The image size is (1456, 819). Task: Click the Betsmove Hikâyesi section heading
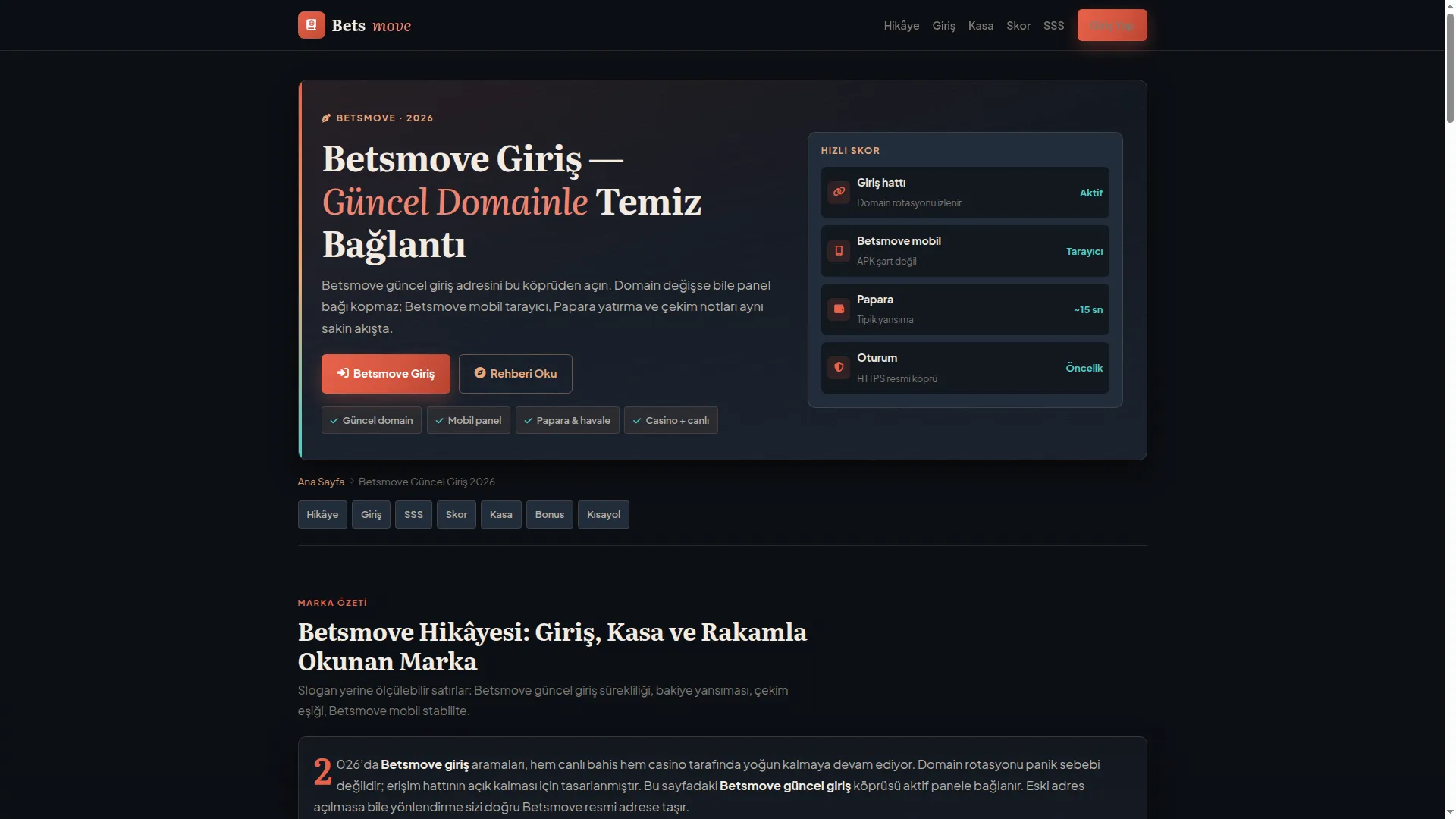pos(552,647)
